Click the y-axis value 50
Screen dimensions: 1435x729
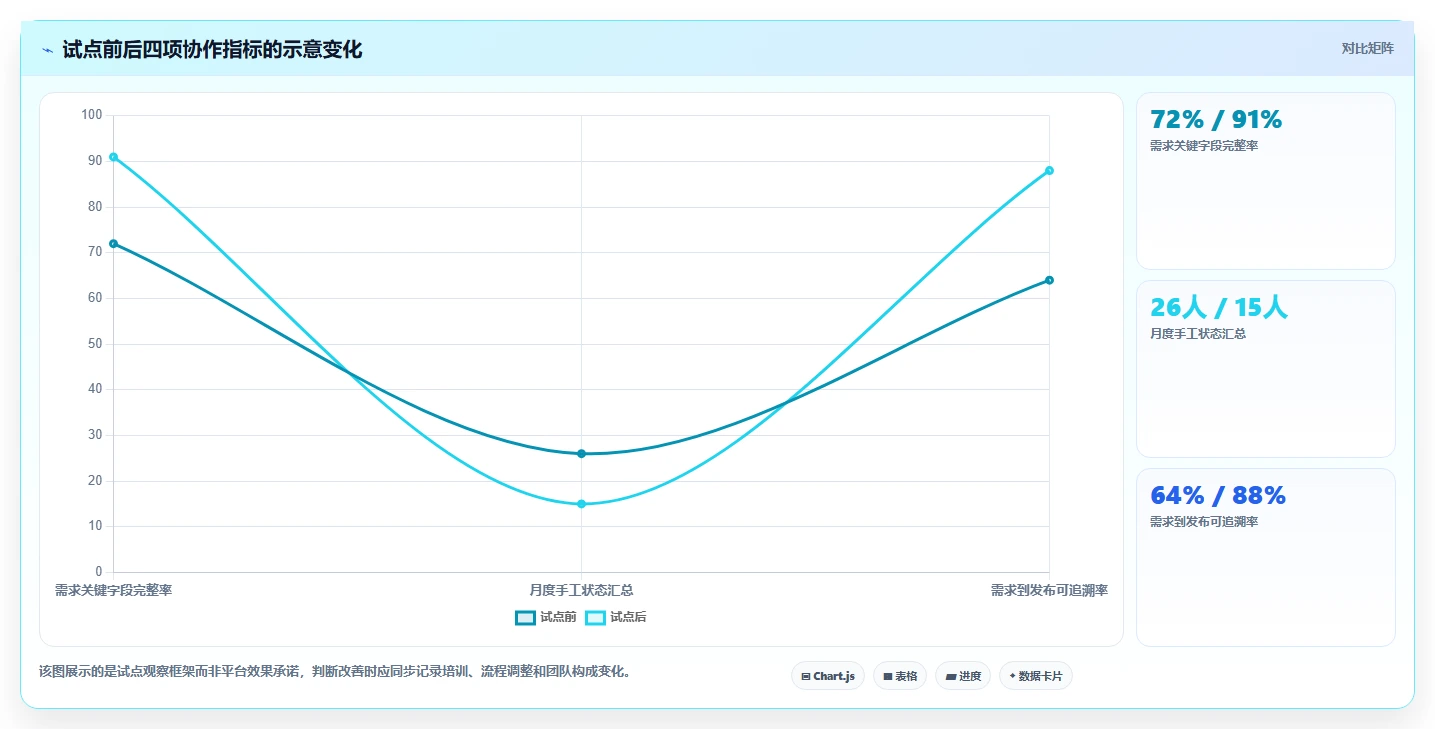(x=95, y=343)
